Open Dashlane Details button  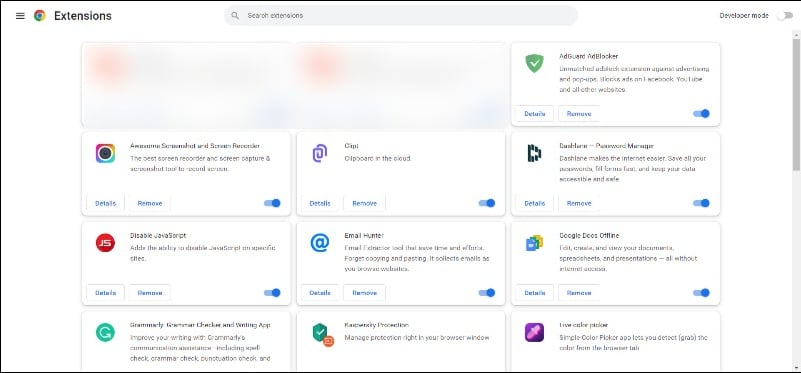(x=534, y=203)
